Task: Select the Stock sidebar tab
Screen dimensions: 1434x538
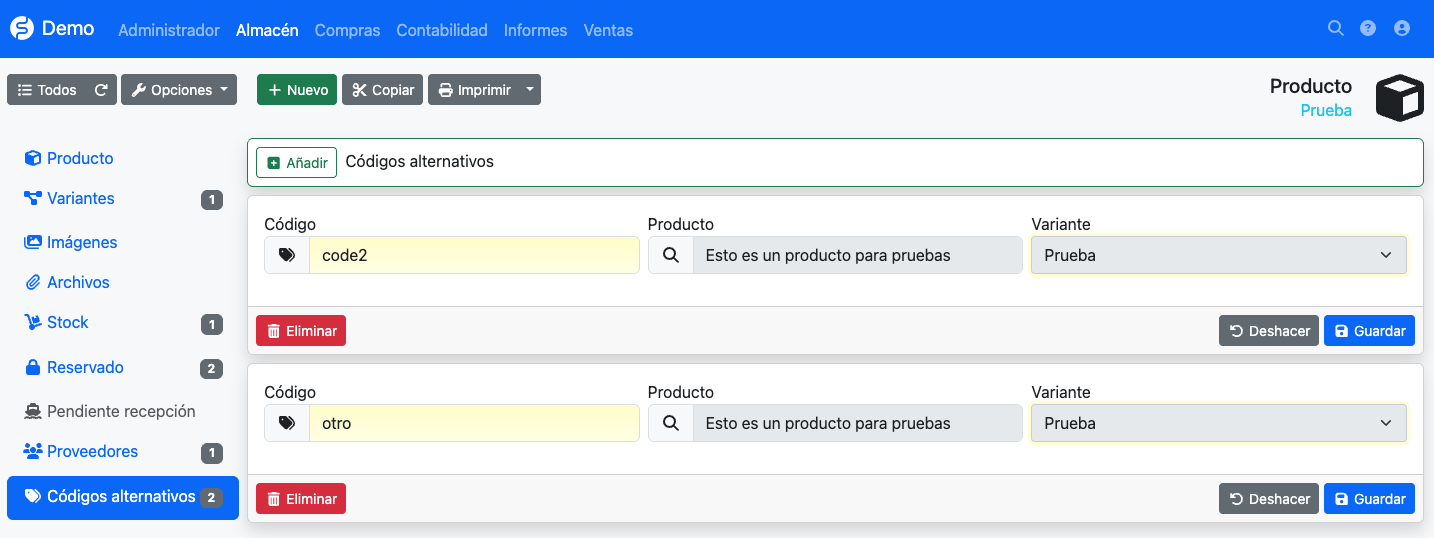Action: coord(67,322)
